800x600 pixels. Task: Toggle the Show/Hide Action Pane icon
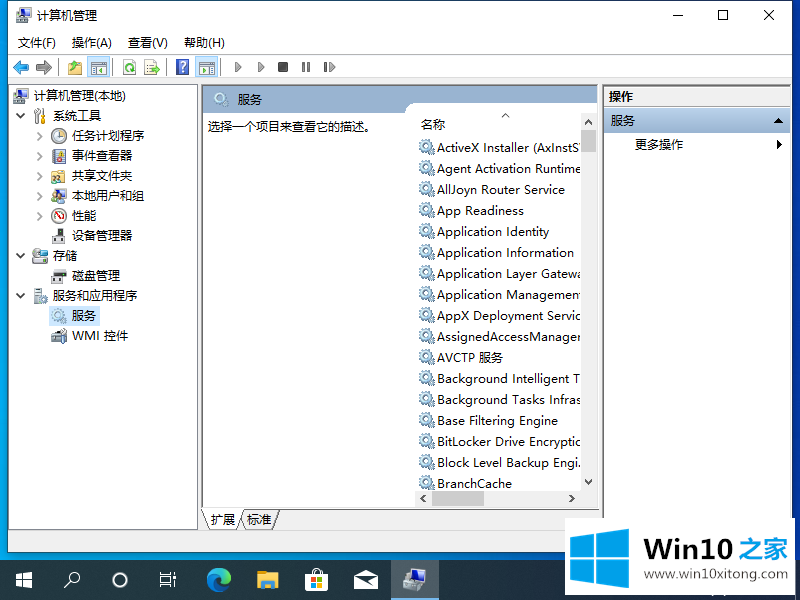pyautogui.click(x=207, y=67)
